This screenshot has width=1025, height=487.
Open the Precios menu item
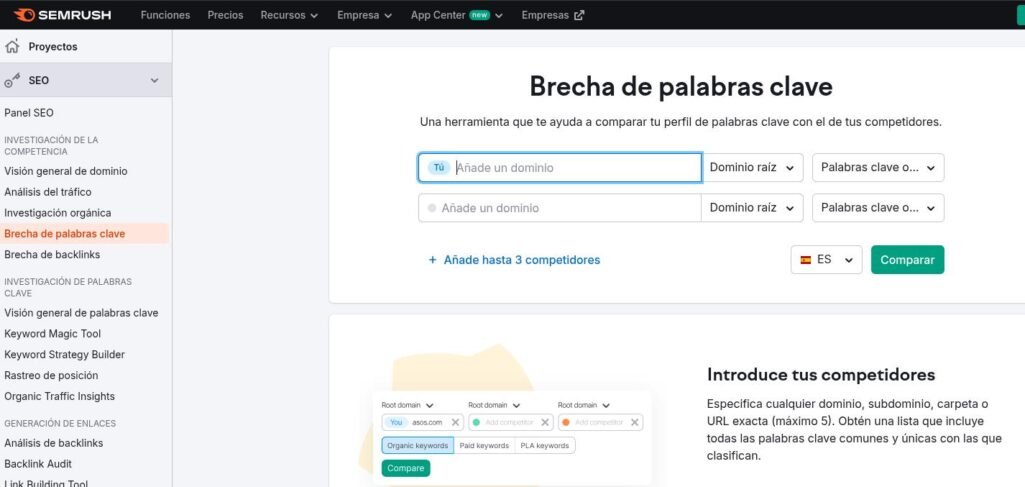[225, 16]
